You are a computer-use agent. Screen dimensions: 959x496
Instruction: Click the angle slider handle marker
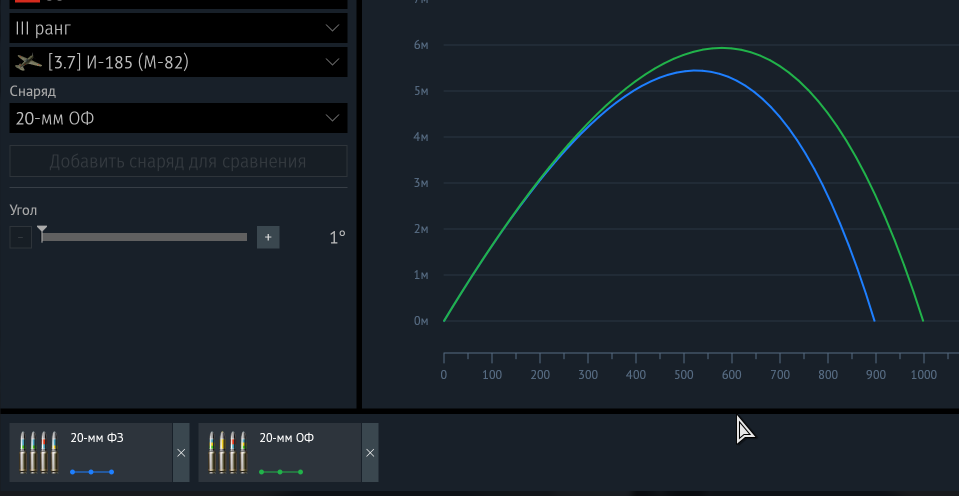point(42,231)
